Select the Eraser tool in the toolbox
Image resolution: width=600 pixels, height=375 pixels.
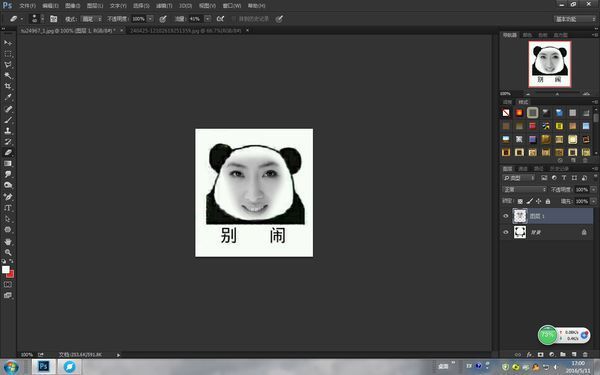(8, 152)
